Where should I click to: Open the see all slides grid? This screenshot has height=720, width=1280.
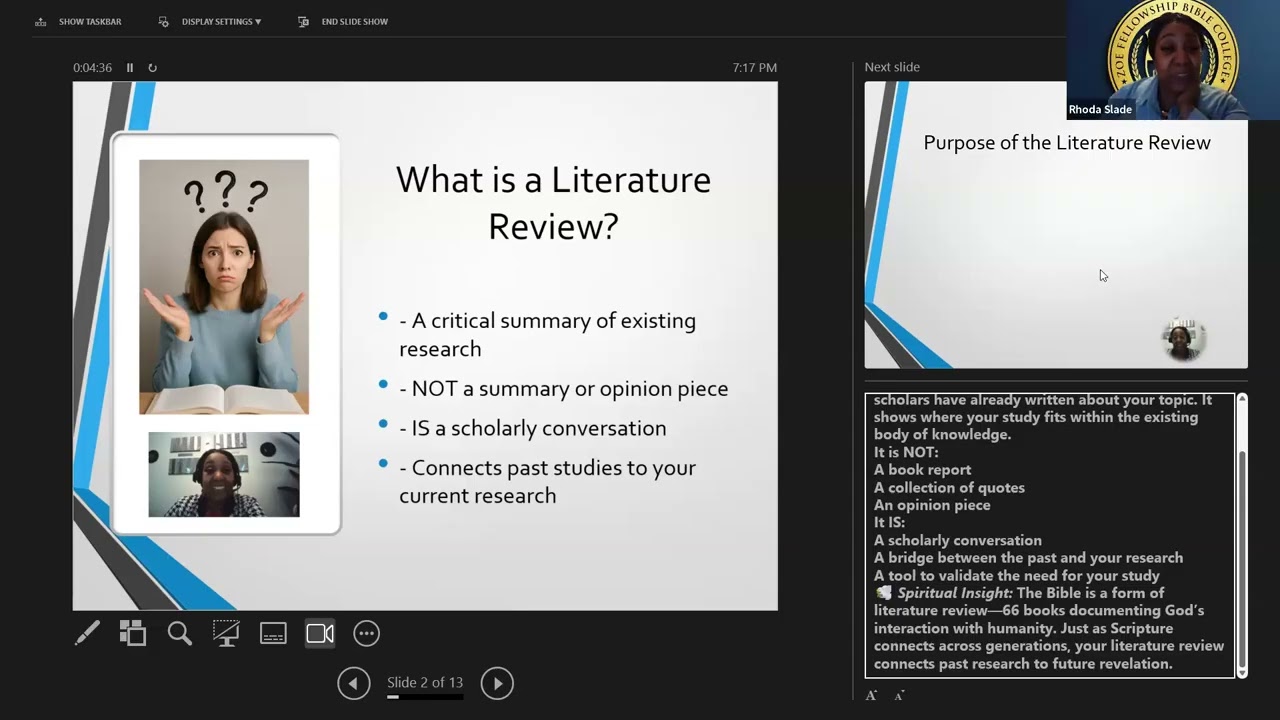point(133,633)
